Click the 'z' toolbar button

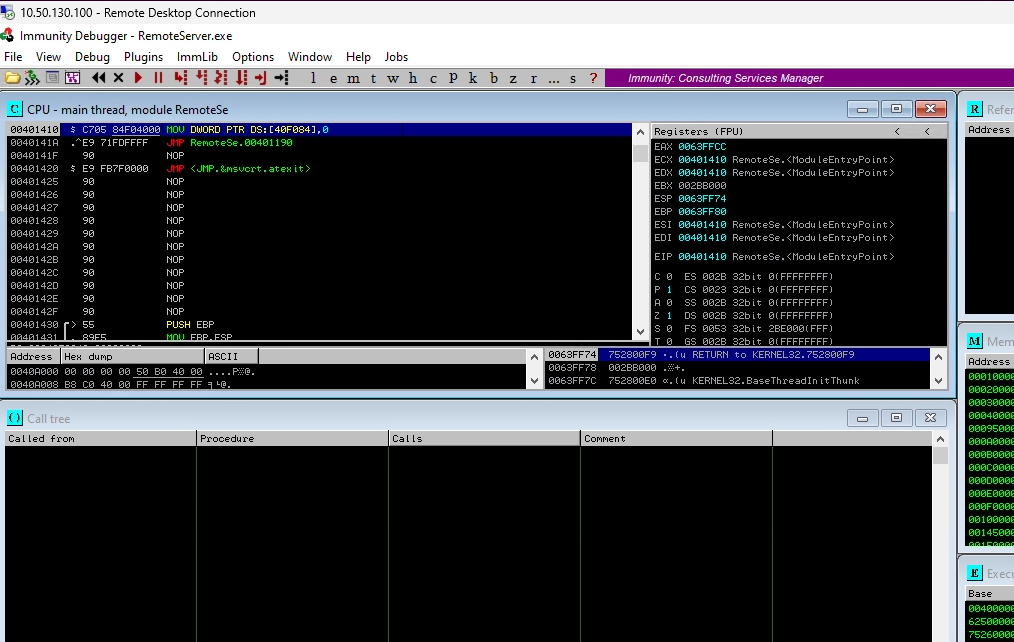coord(513,78)
